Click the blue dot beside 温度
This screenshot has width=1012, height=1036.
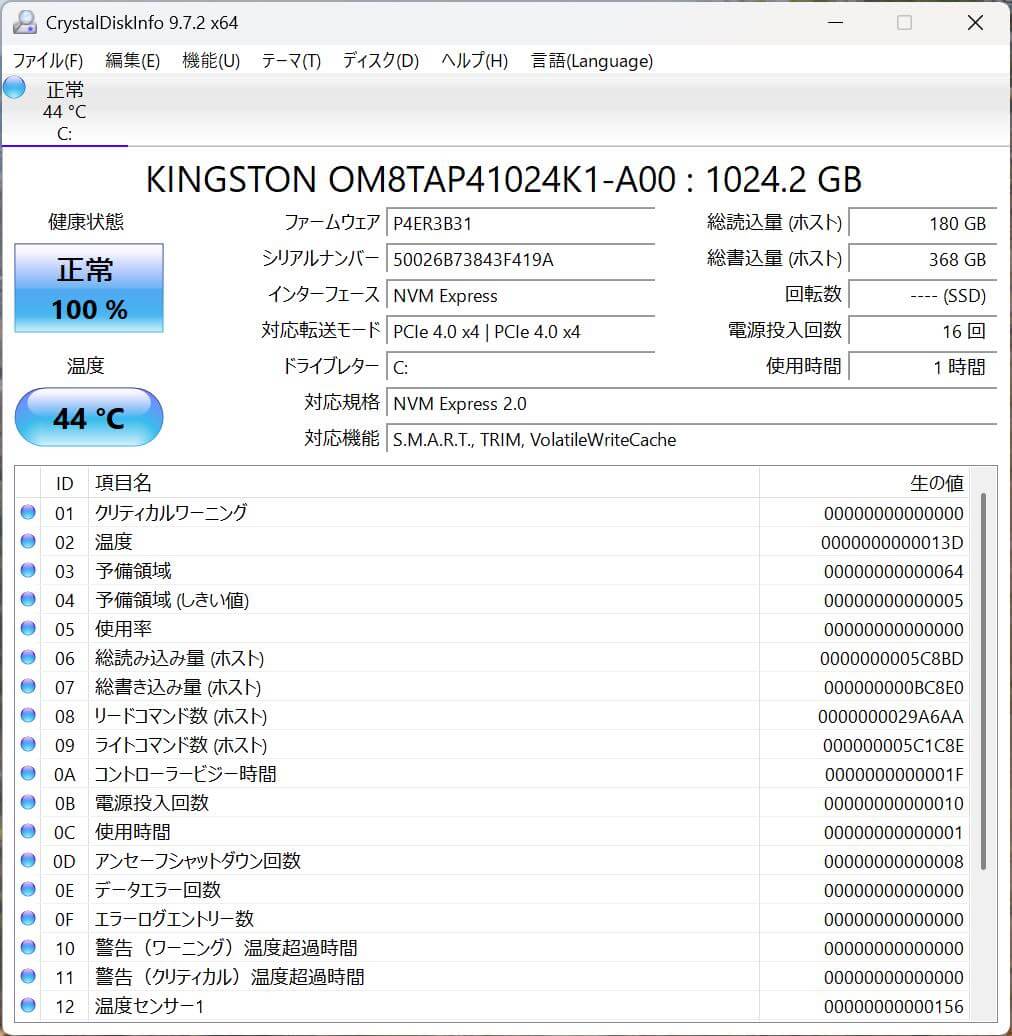[29, 542]
